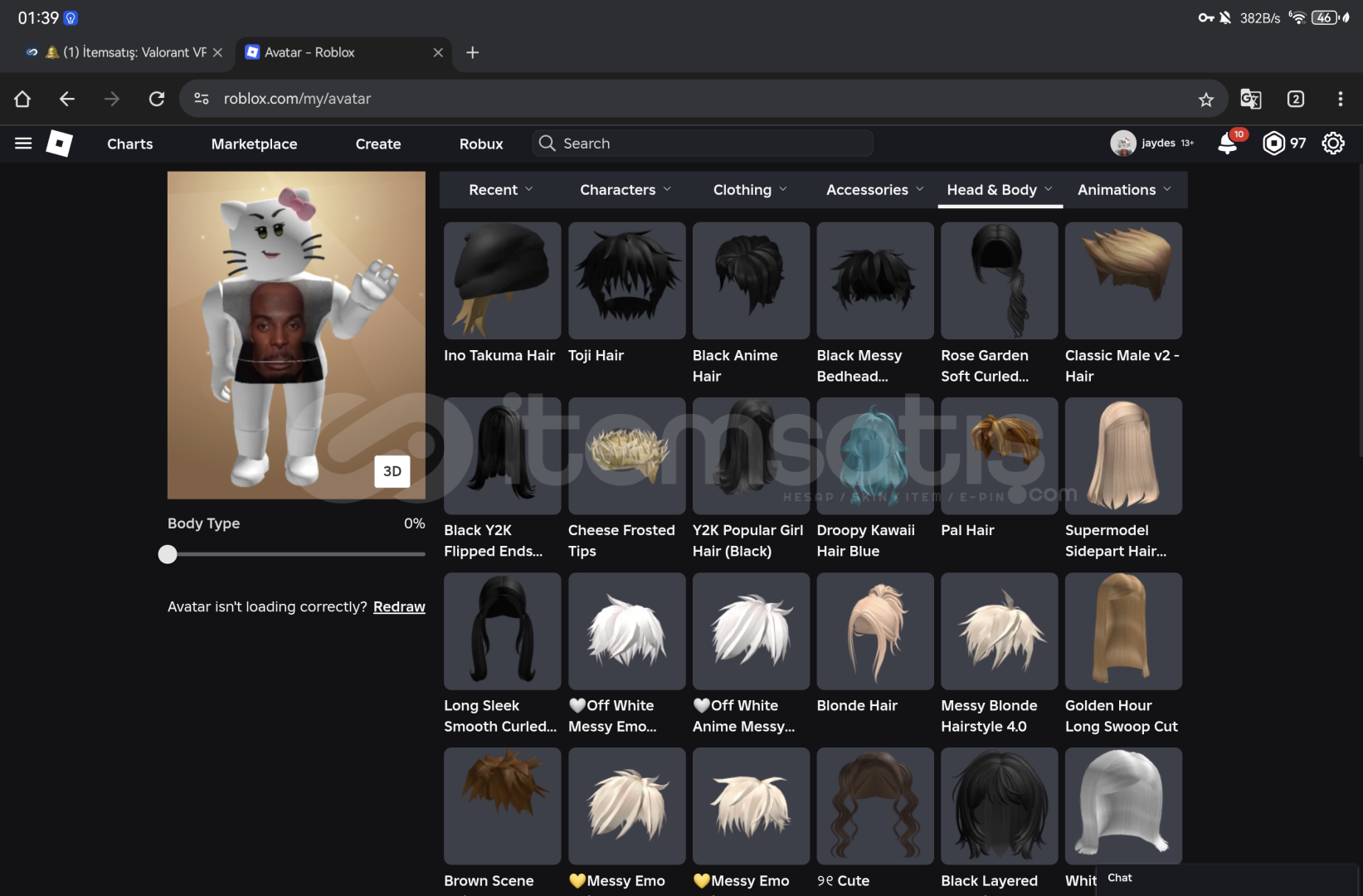Open the Animations dropdown

click(x=1124, y=190)
